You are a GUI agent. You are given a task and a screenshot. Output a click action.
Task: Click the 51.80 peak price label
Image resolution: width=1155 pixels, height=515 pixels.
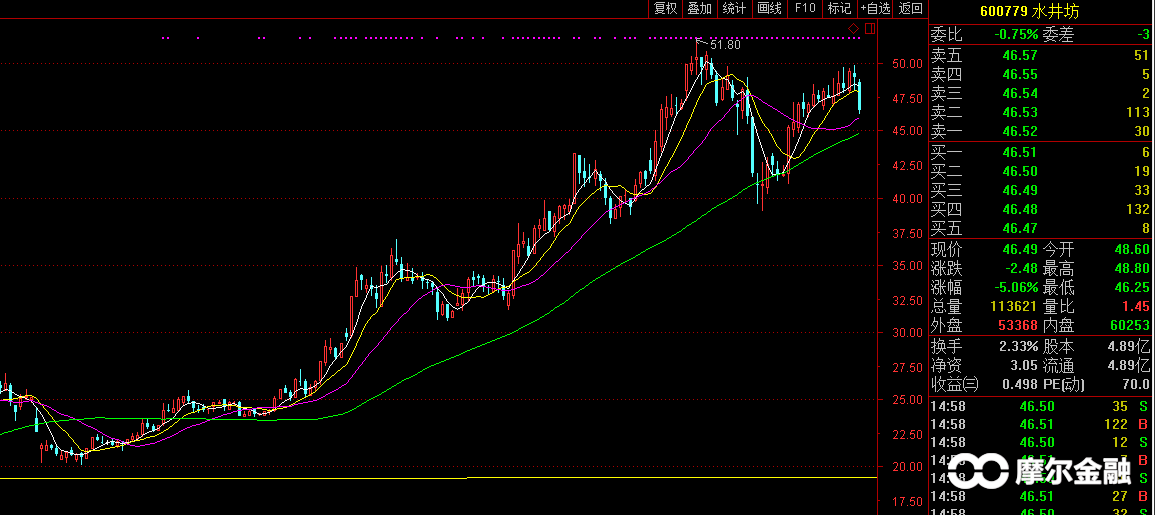tap(726, 45)
